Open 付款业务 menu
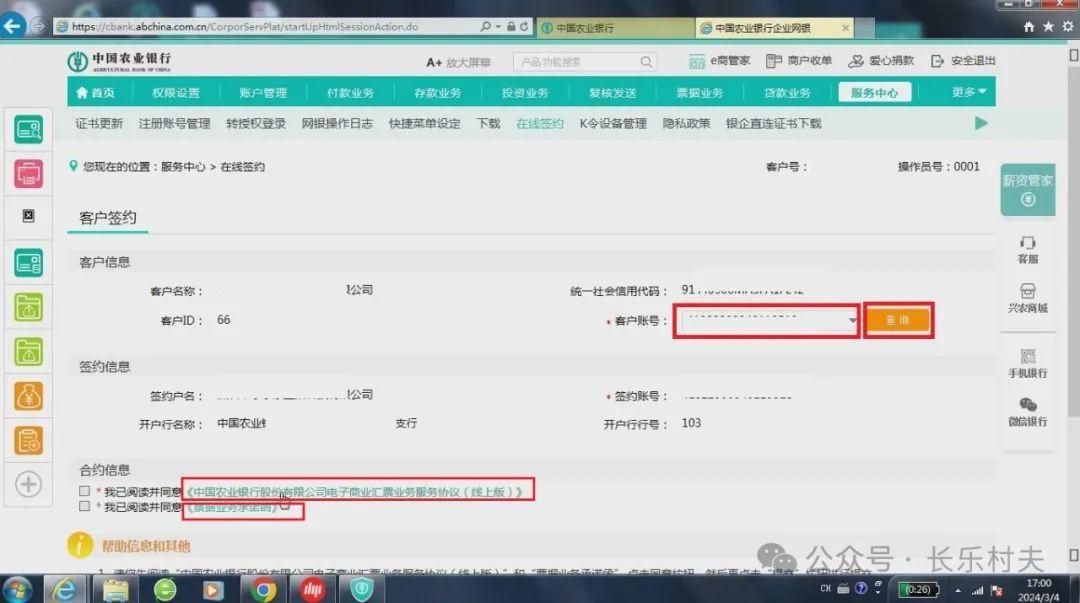 [x=350, y=92]
